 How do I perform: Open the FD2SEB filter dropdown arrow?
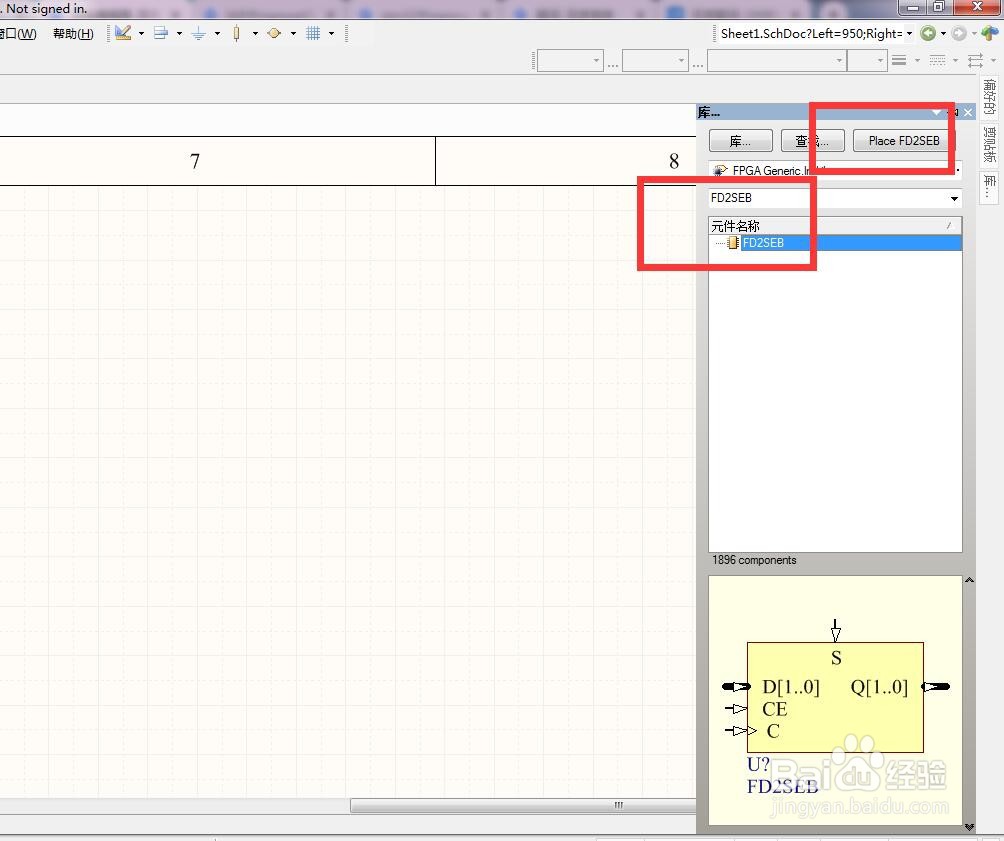[954, 199]
